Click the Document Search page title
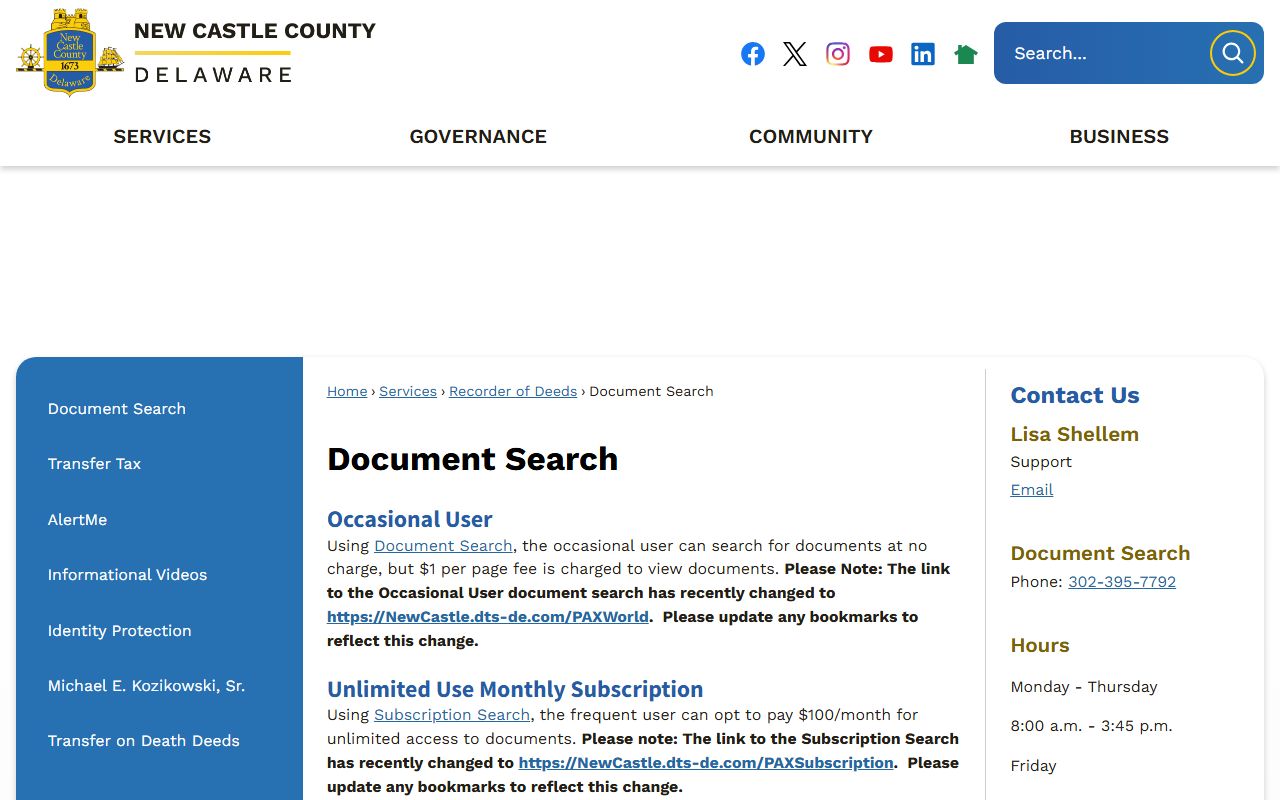 [472, 459]
